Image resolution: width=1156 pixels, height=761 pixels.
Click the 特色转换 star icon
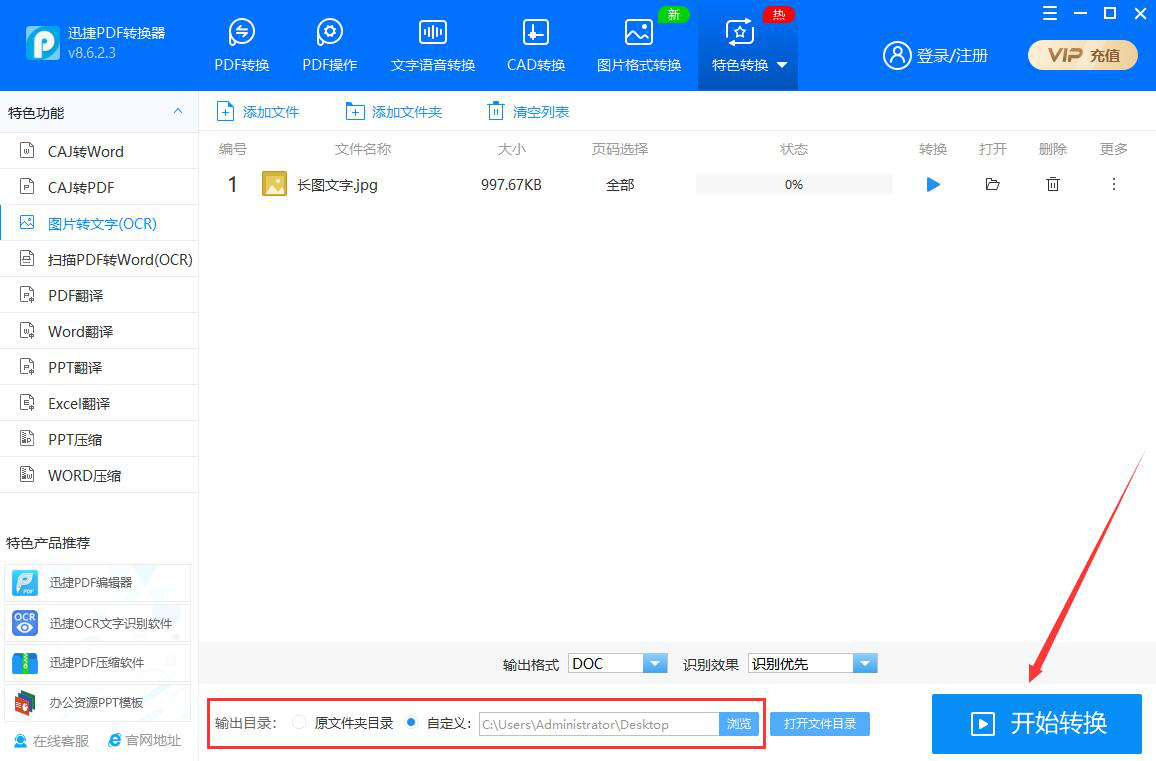click(x=739, y=32)
